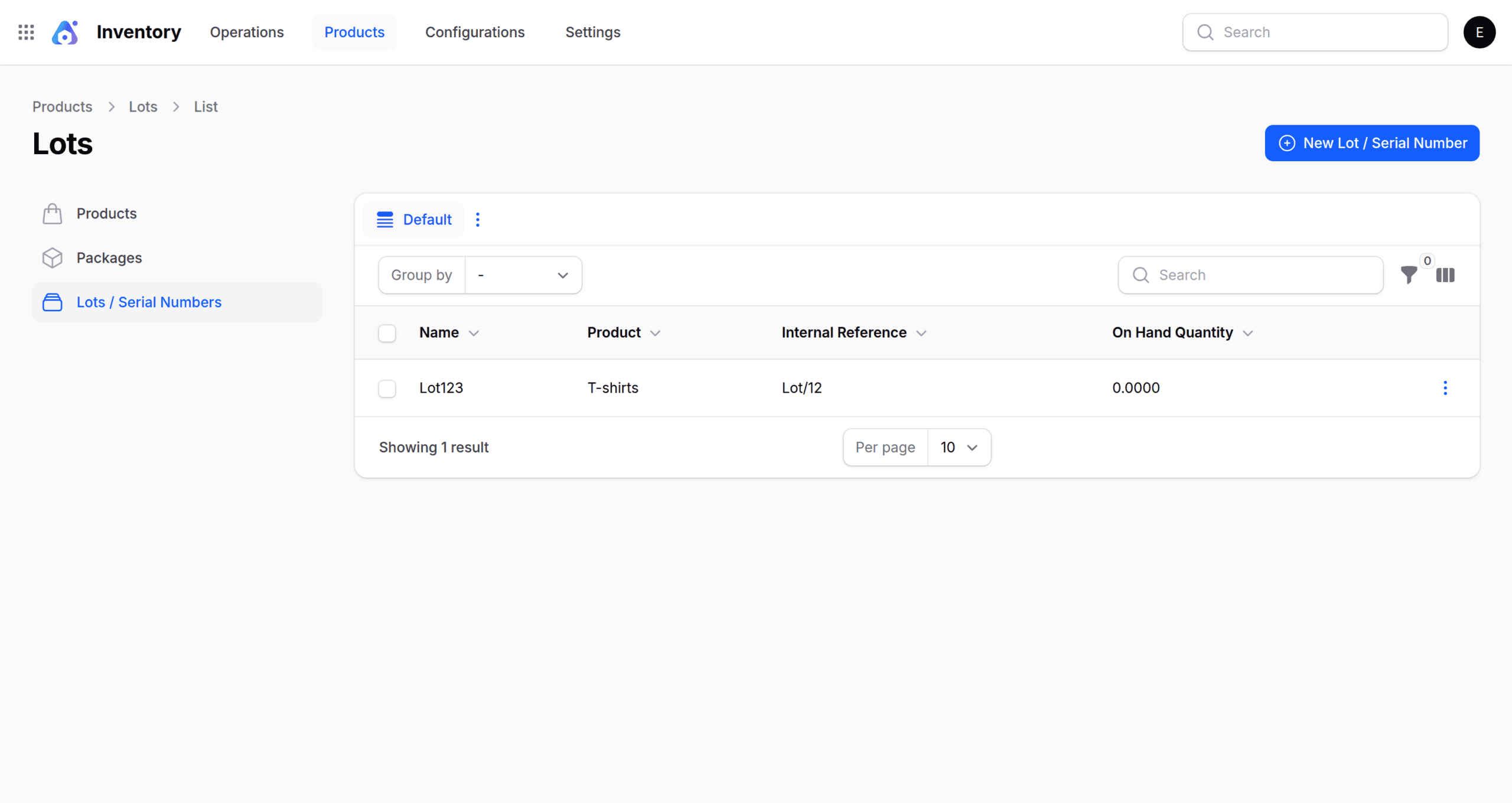This screenshot has width=1512, height=803.
Task: Select the Default view tab
Action: click(414, 220)
